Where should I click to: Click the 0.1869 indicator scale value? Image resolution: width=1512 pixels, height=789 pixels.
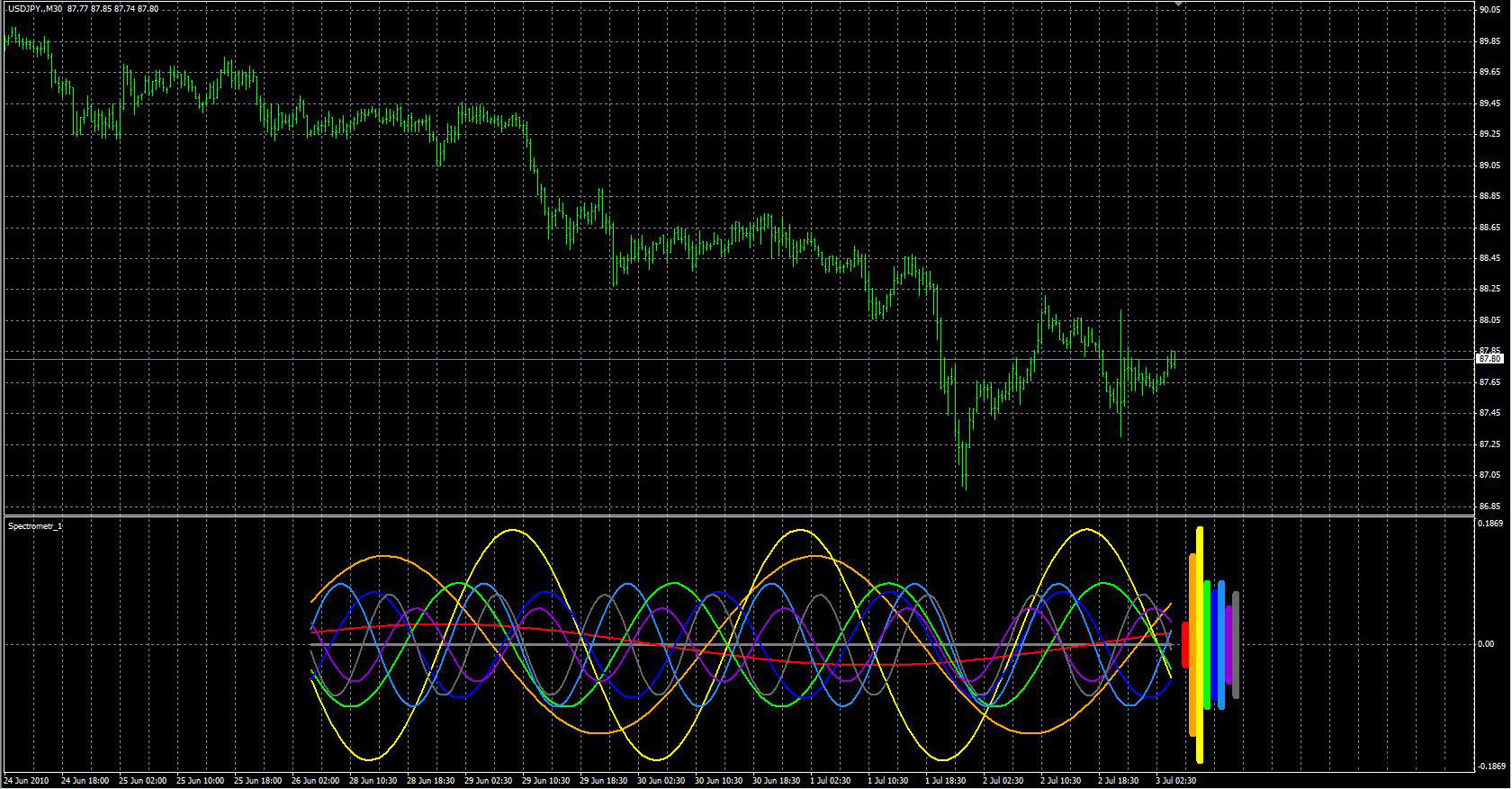coord(1491,524)
